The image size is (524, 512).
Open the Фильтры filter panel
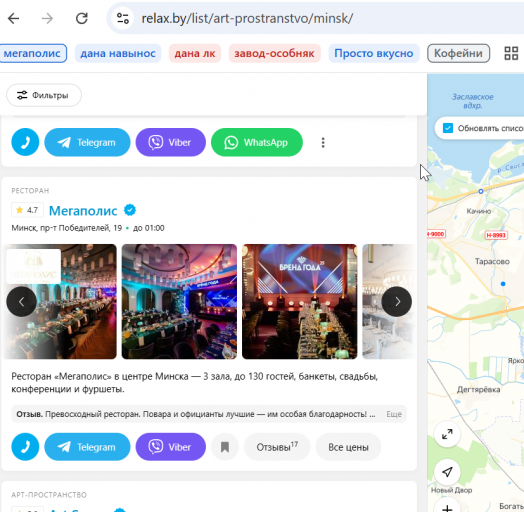(44, 95)
